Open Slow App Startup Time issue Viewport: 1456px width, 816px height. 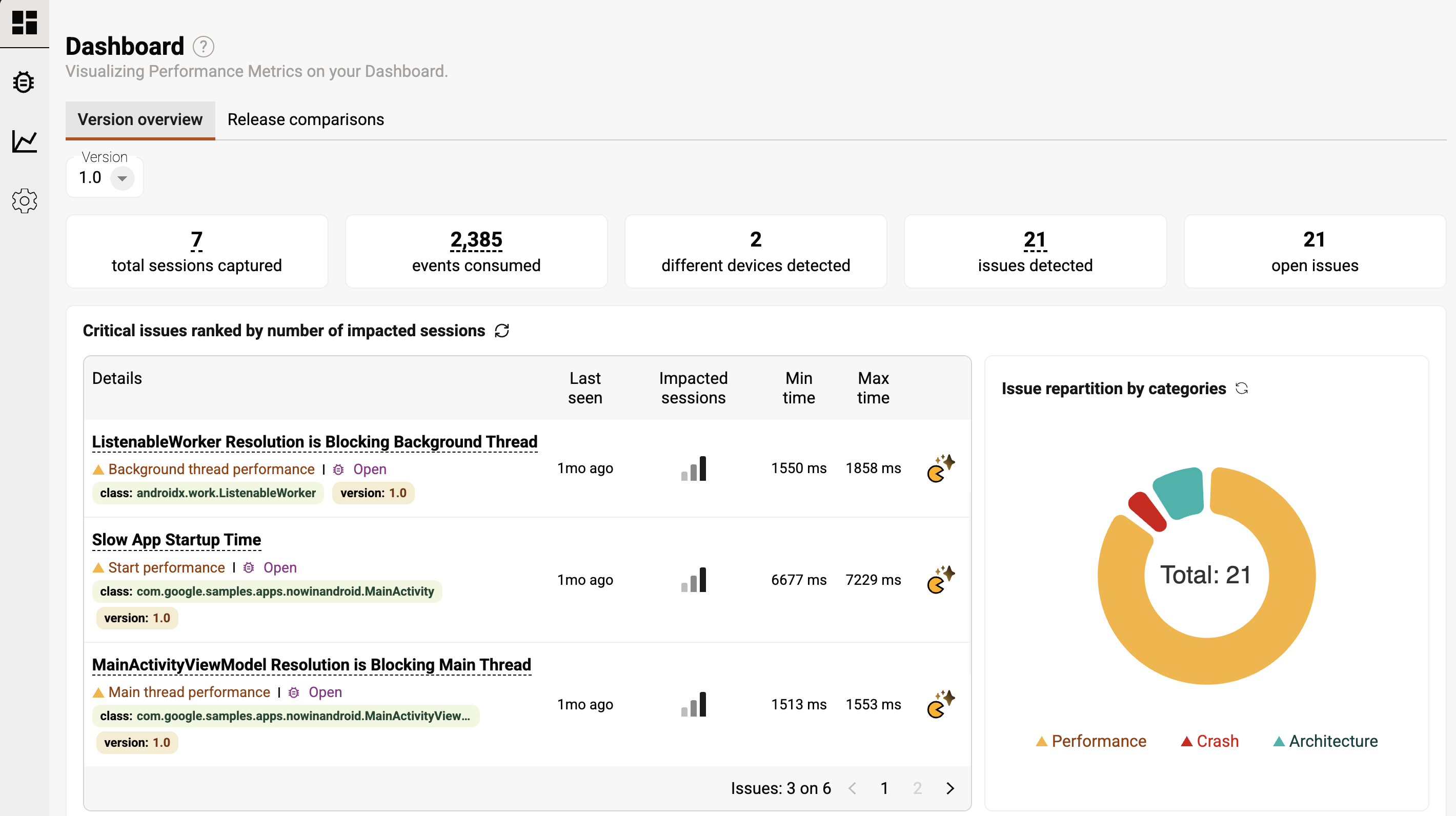[x=176, y=540]
